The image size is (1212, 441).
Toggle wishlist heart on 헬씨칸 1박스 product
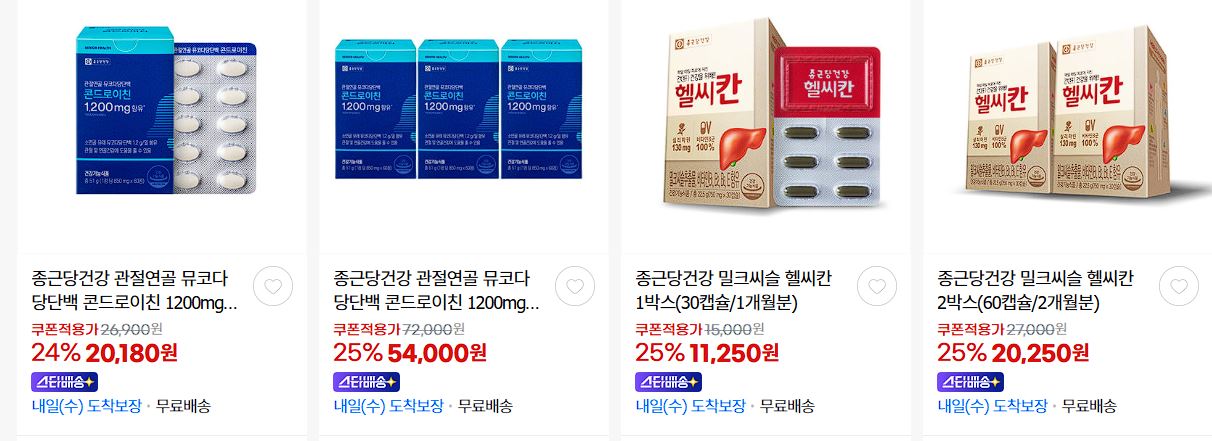click(x=876, y=287)
